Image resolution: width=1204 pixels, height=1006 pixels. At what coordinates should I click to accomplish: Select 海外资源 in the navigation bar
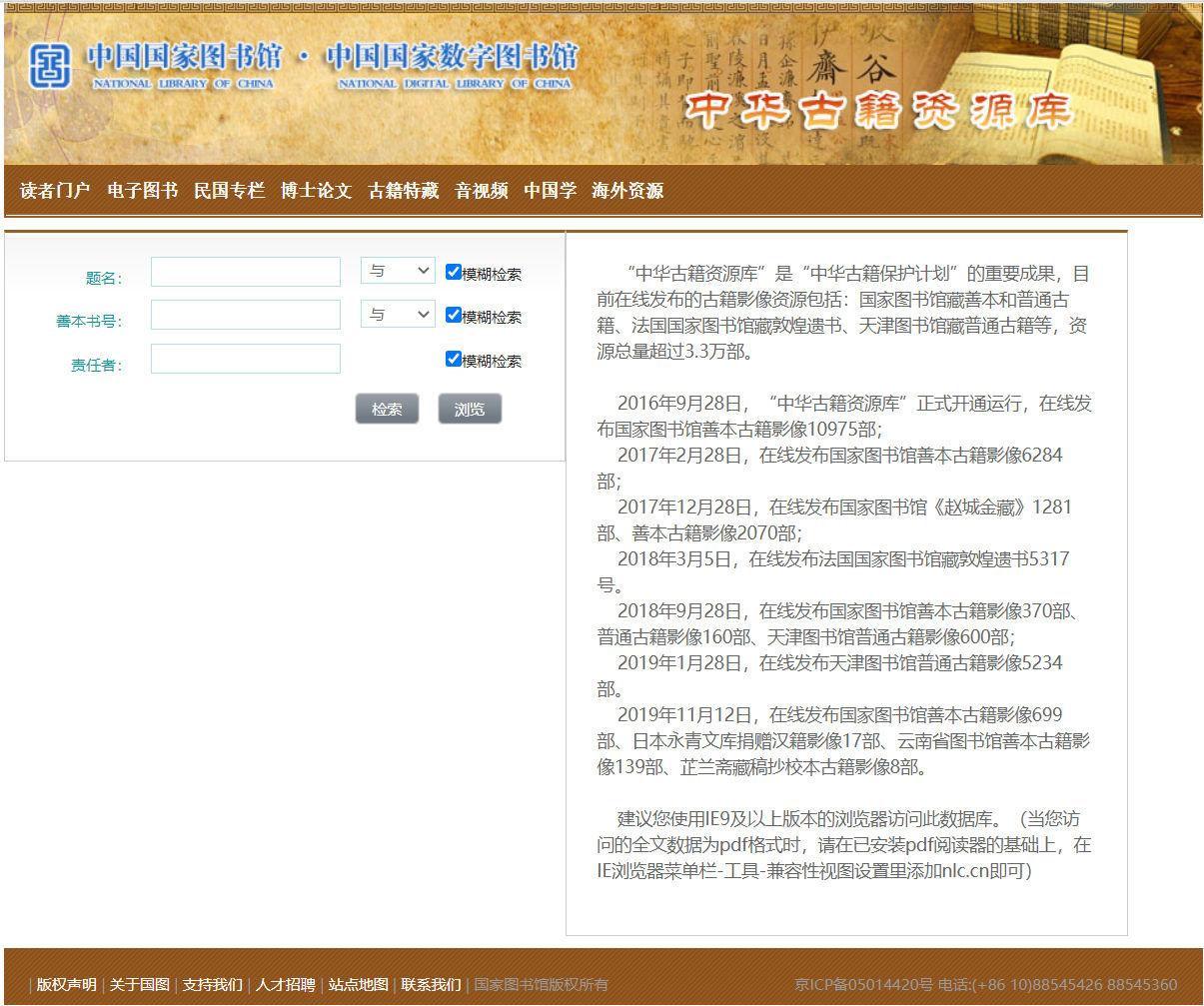point(627,191)
